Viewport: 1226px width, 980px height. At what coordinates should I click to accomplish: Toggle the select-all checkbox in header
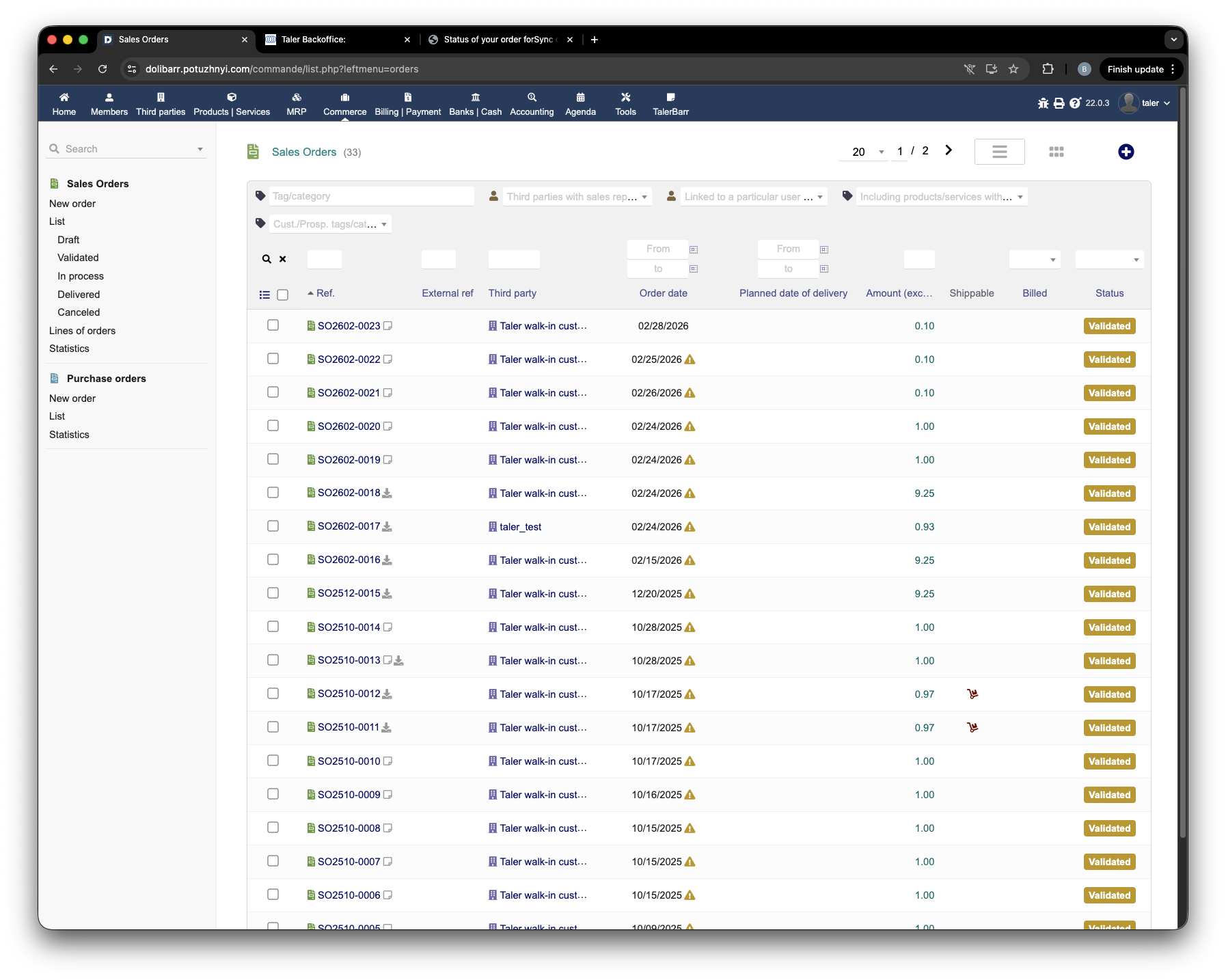point(283,295)
